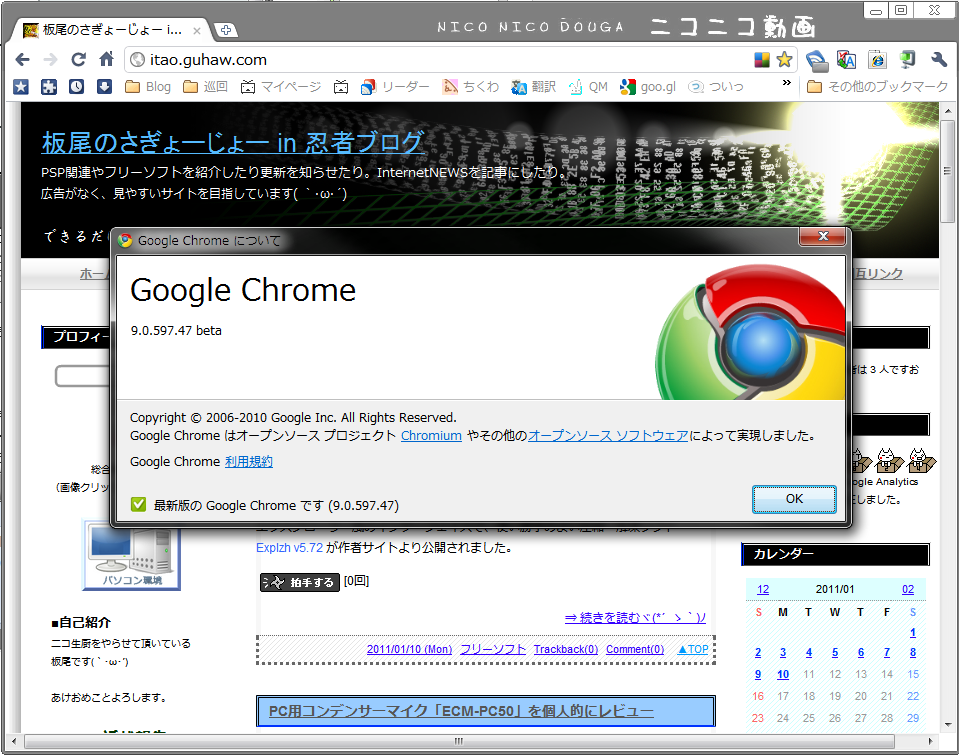Select calendar day 10
The height and width of the screenshot is (755, 959).
pos(783,674)
